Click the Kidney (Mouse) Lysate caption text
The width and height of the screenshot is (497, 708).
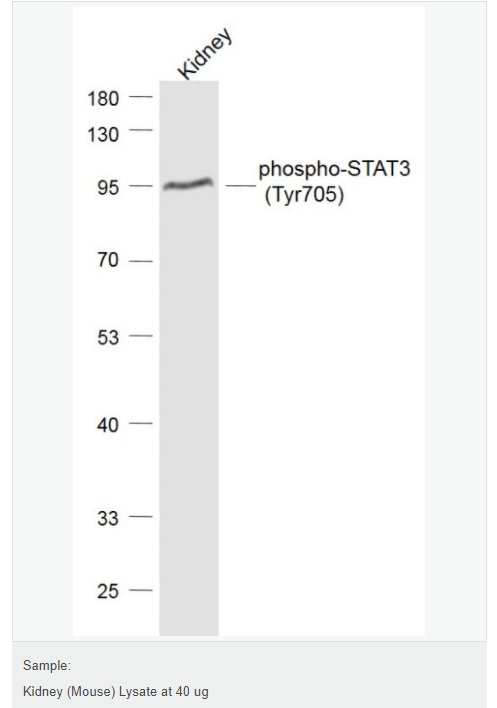pyautogui.click(x=116, y=692)
